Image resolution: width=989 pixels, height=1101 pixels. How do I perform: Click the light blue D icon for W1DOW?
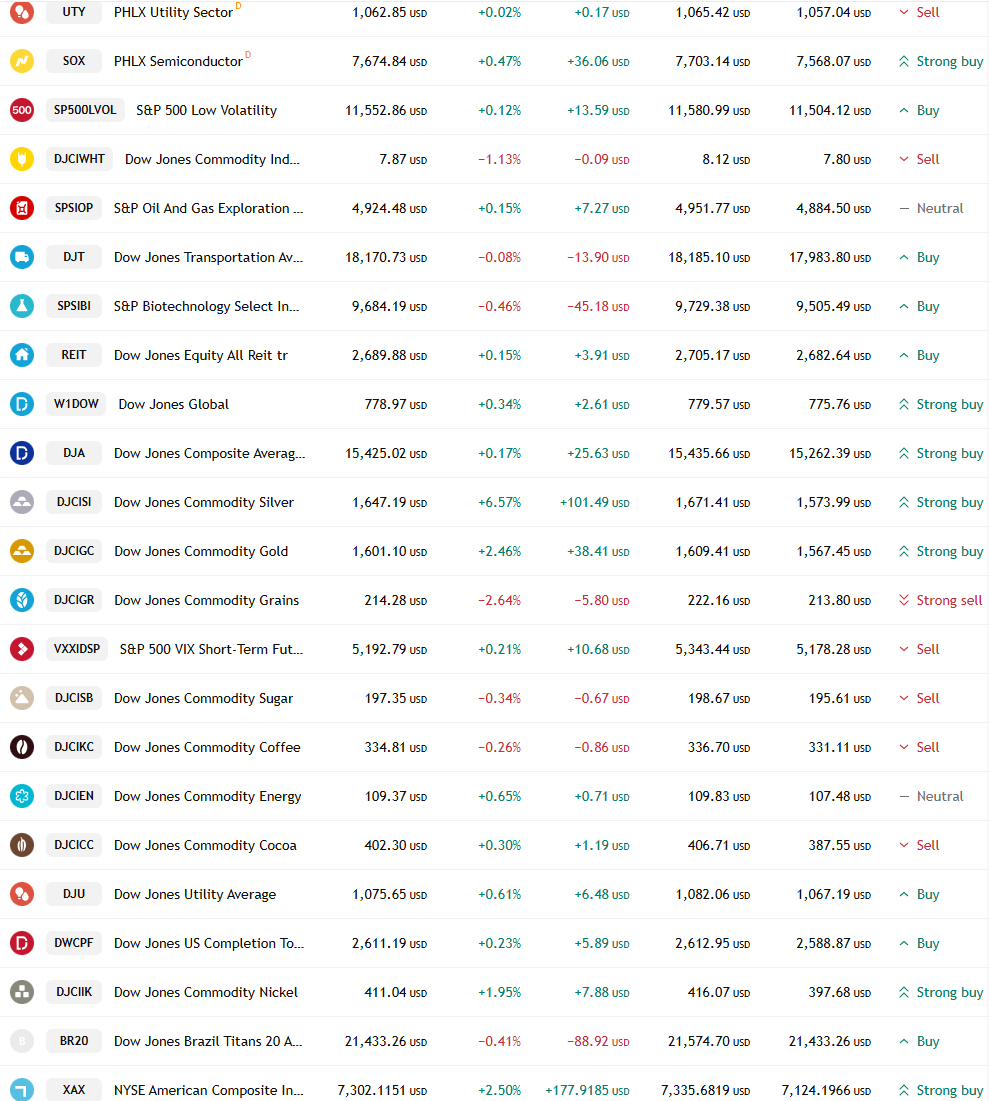click(x=22, y=404)
